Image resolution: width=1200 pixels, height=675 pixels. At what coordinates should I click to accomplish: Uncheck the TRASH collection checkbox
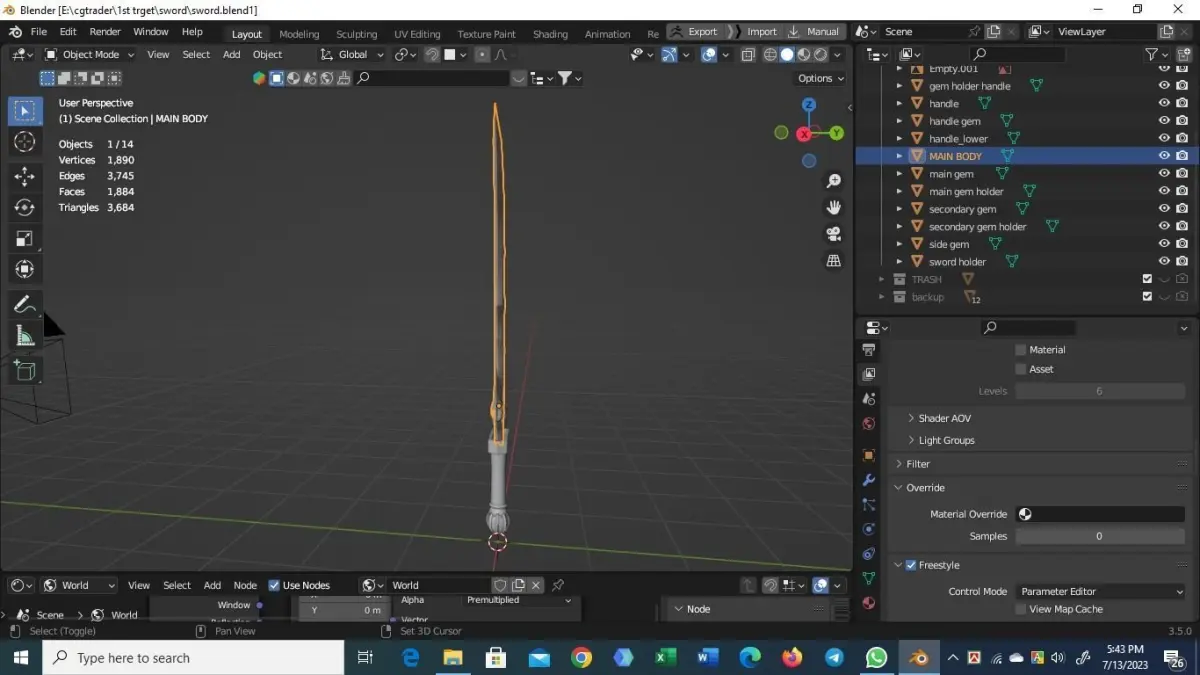point(1147,279)
